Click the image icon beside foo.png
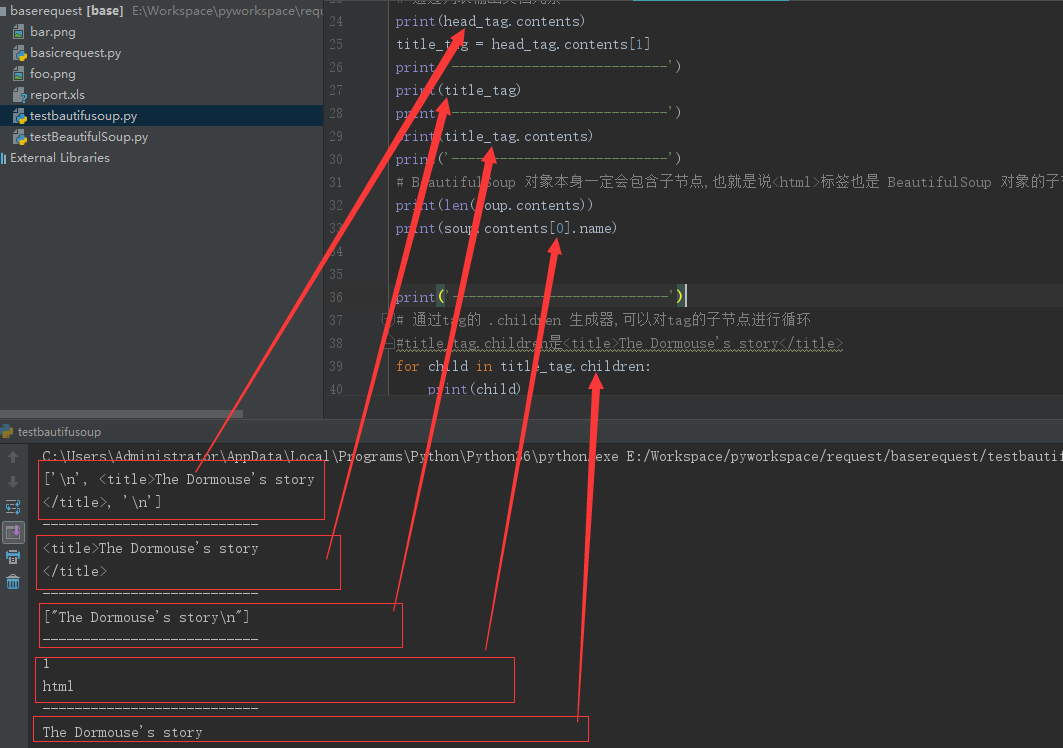The height and width of the screenshot is (748, 1063). tap(18, 73)
